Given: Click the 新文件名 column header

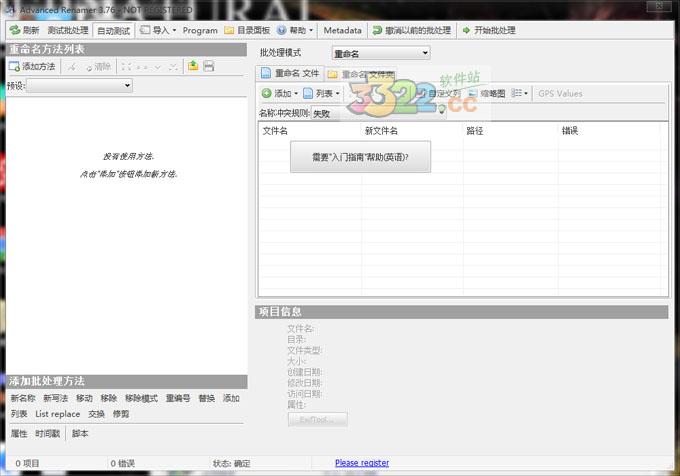Looking at the screenshot, I should coord(412,130).
